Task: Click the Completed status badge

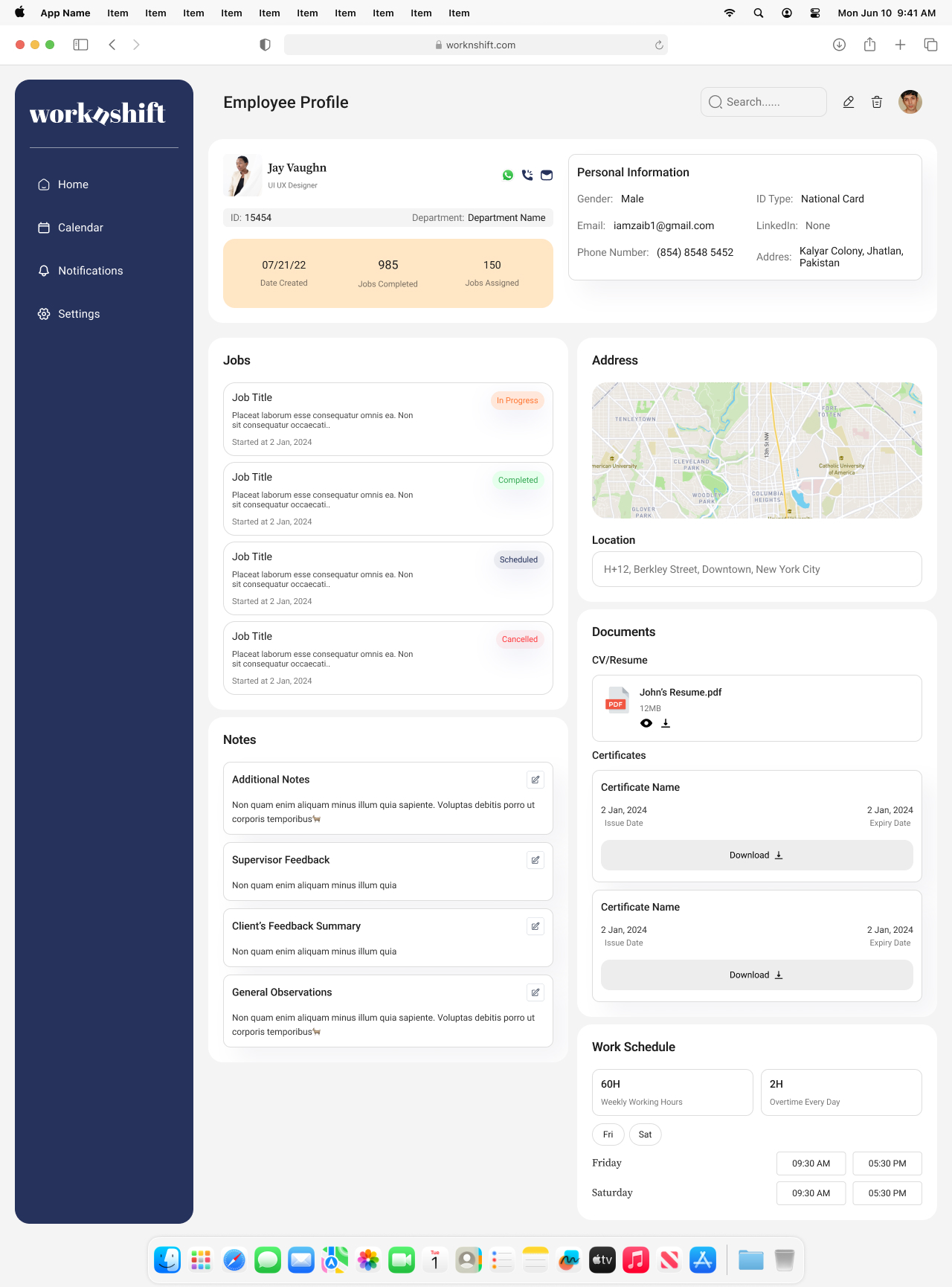Action: click(518, 480)
